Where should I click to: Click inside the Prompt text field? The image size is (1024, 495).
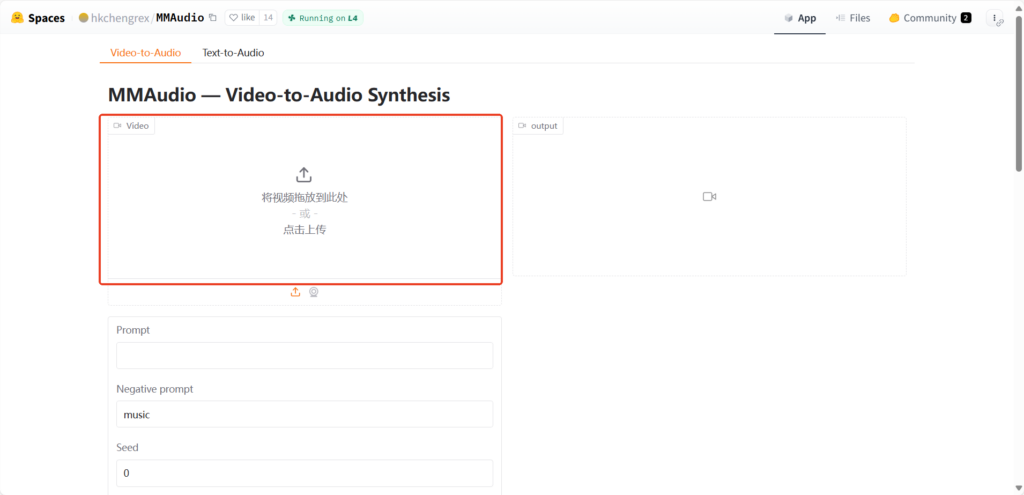pyautogui.click(x=304, y=356)
